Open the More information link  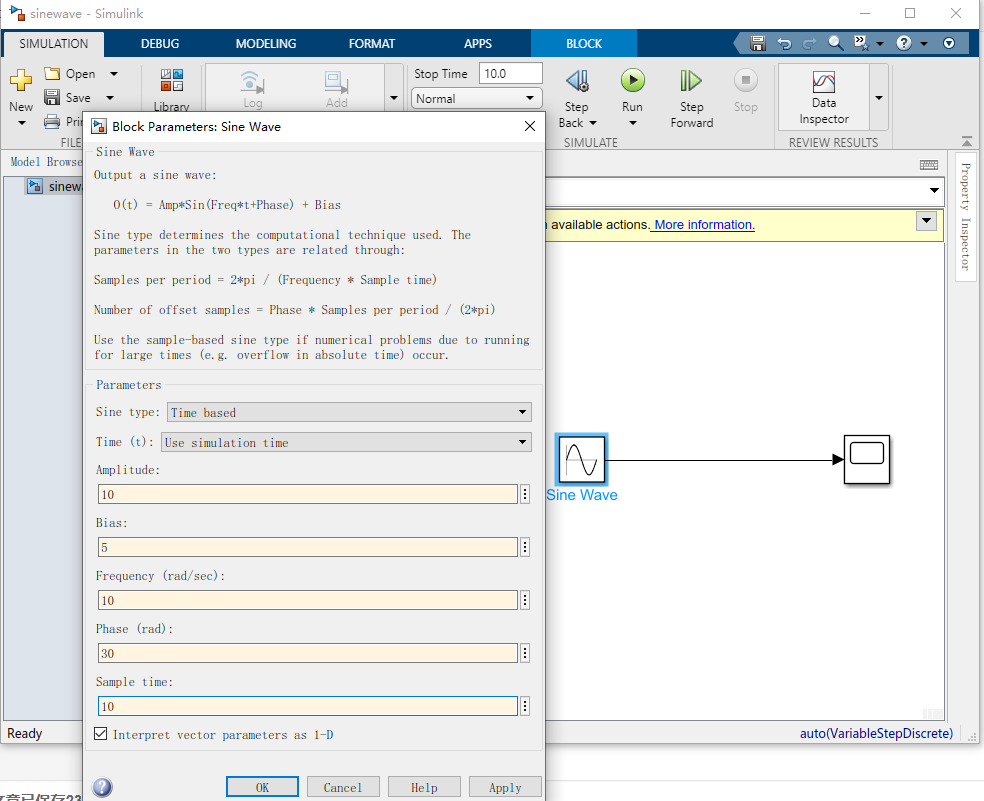coord(703,225)
